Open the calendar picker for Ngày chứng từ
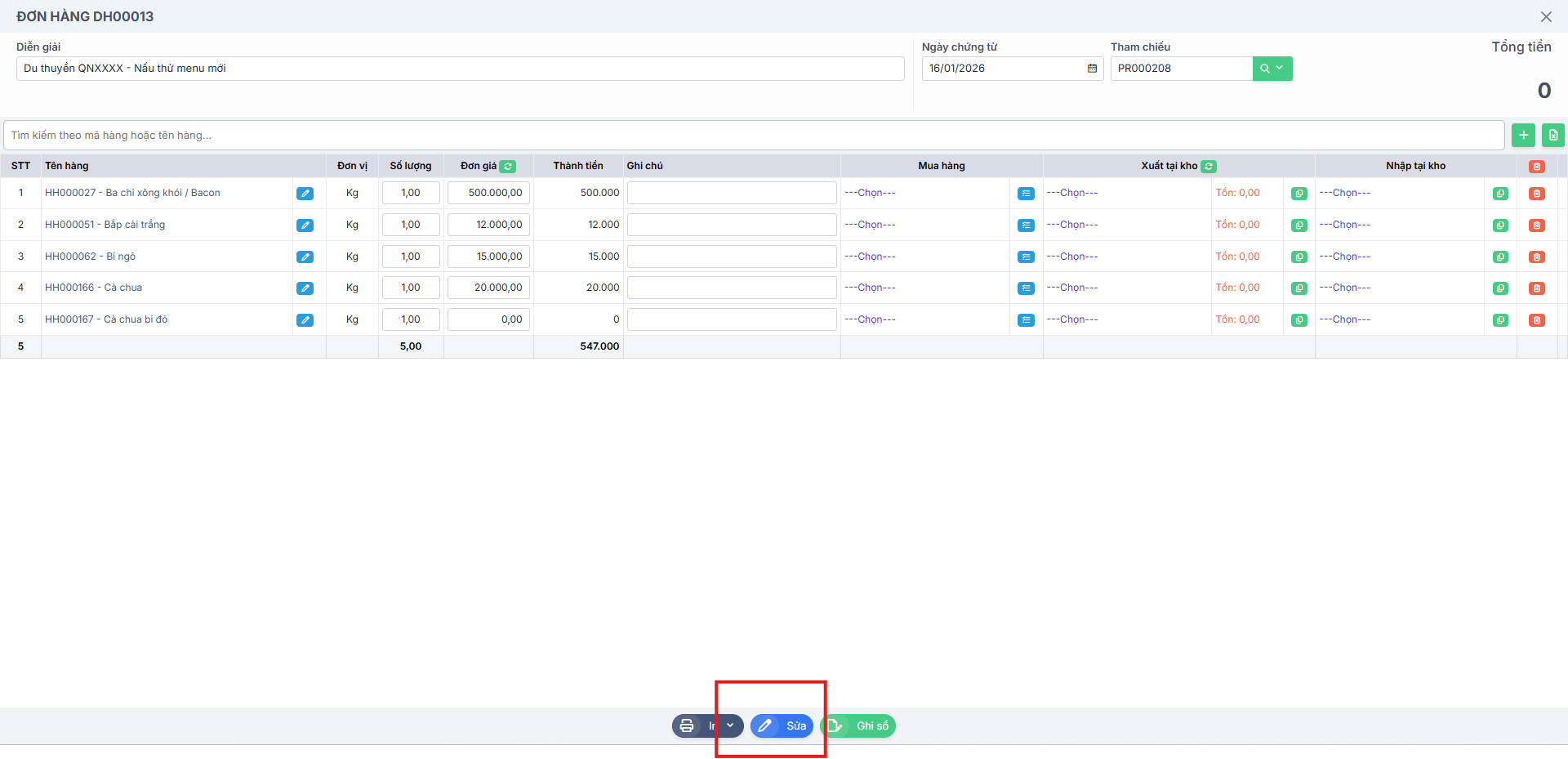1568x759 pixels. [1092, 69]
